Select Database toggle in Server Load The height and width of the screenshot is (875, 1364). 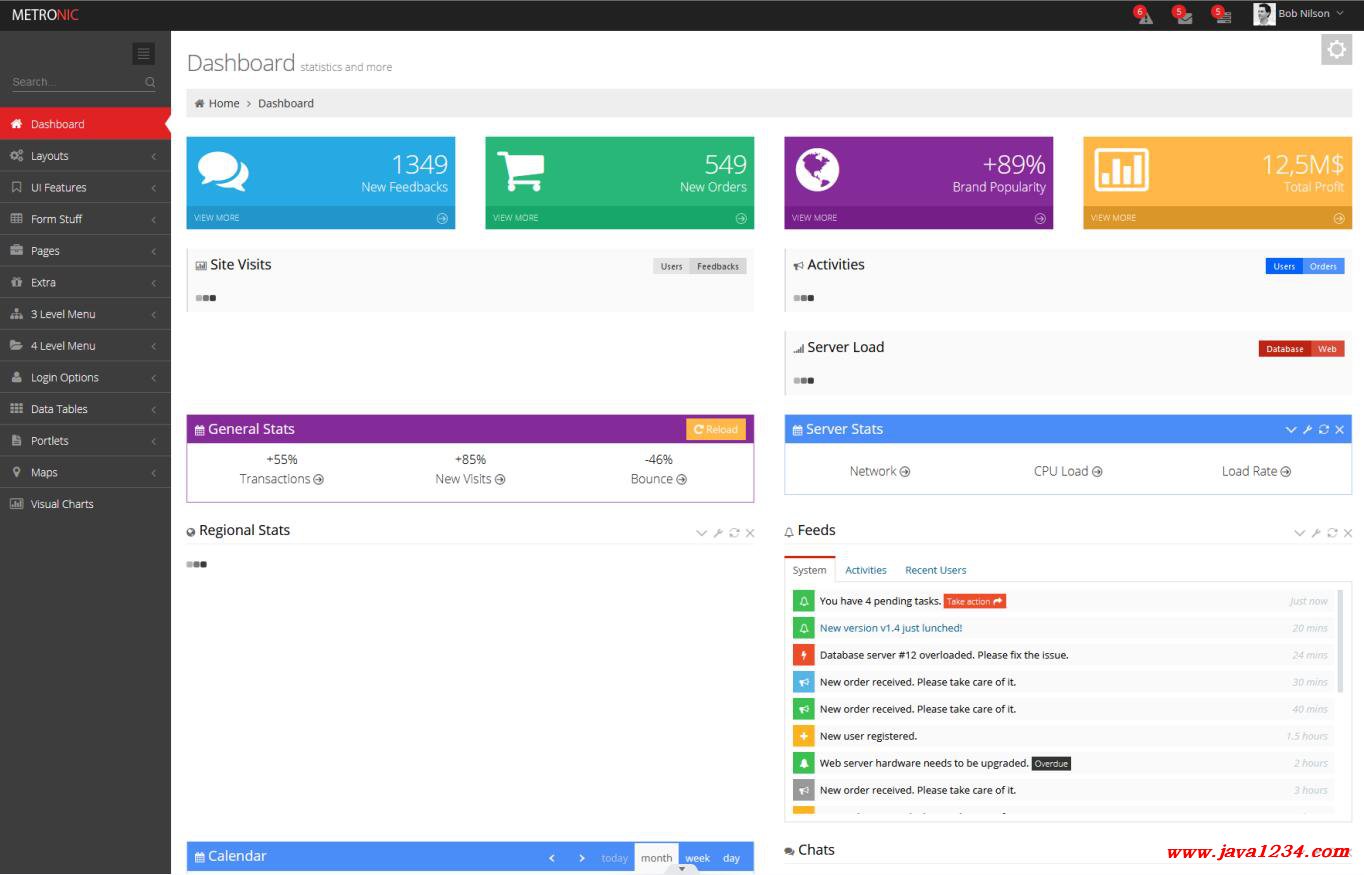1284,349
